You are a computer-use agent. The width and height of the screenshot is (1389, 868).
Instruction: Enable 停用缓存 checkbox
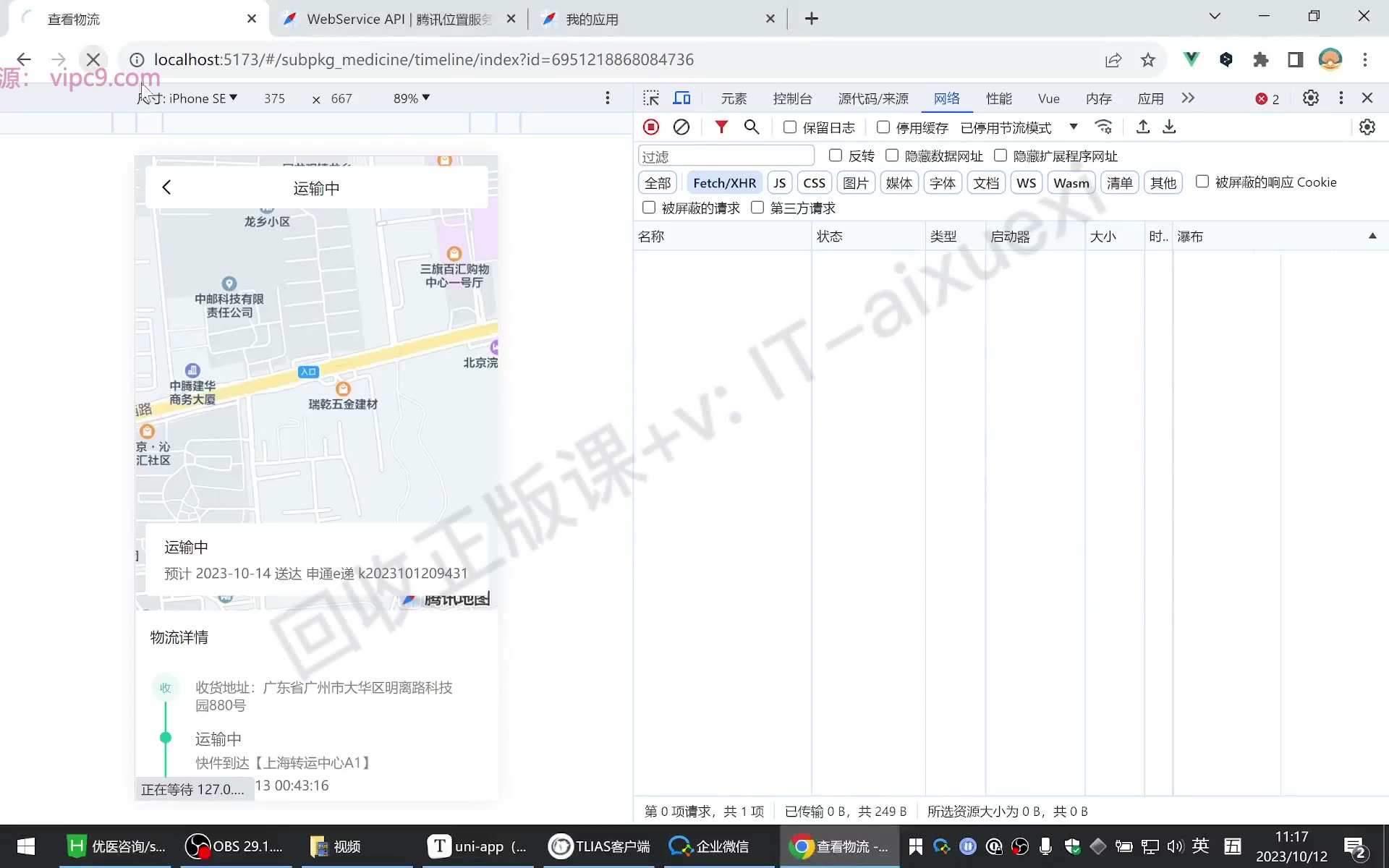click(883, 127)
